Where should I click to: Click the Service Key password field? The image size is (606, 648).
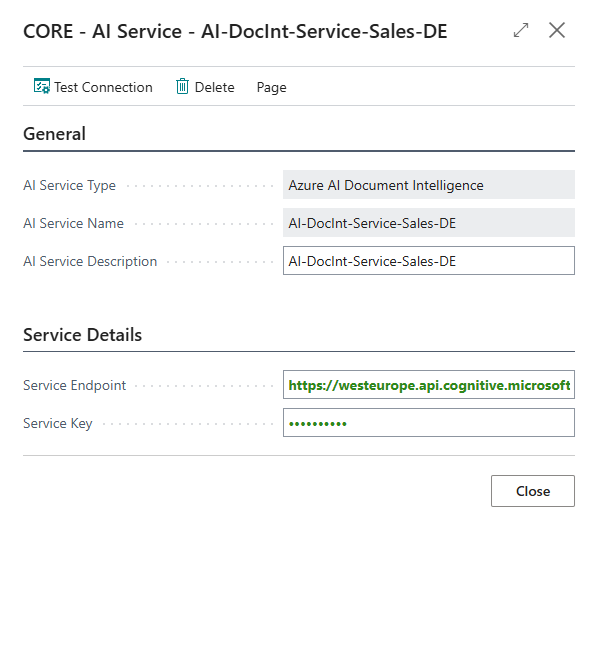coord(429,423)
